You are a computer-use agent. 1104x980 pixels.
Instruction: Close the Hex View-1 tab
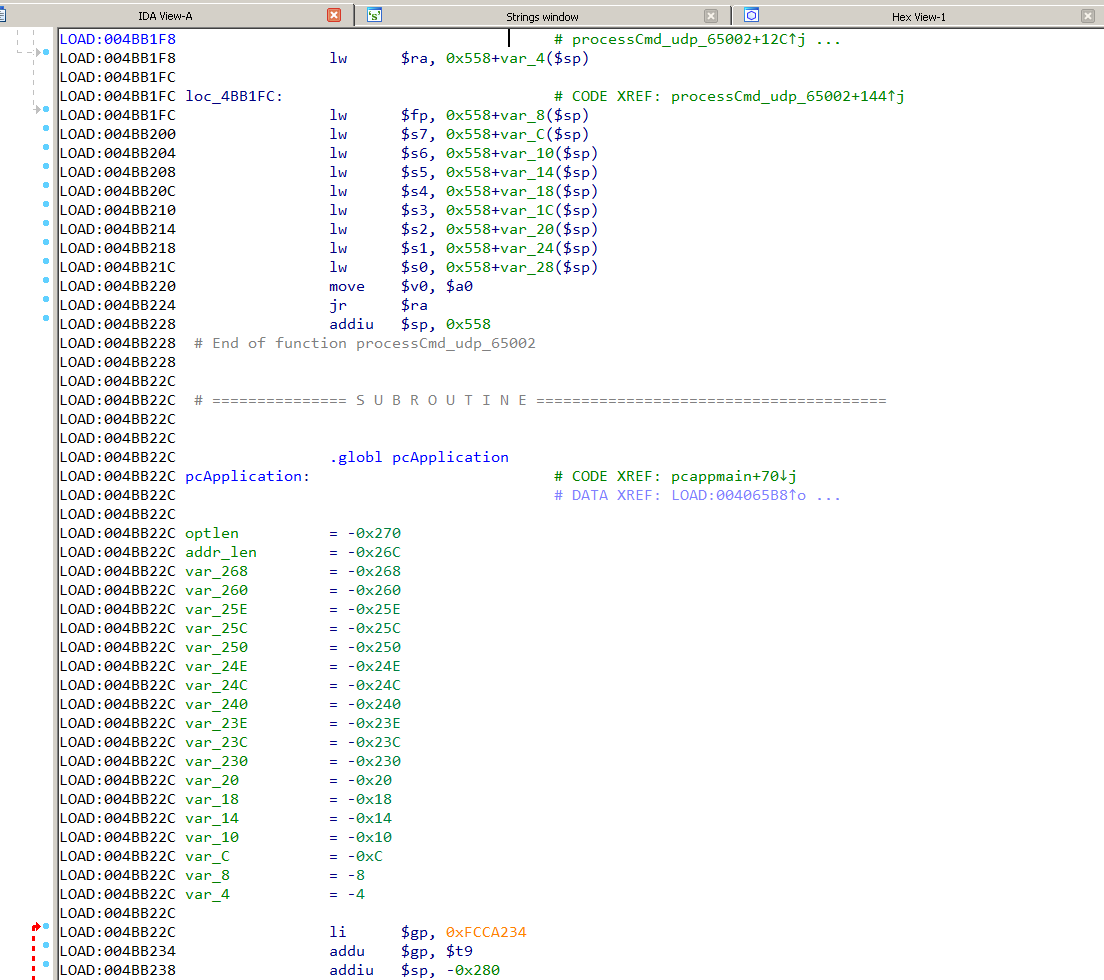click(x=1088, y=16)
